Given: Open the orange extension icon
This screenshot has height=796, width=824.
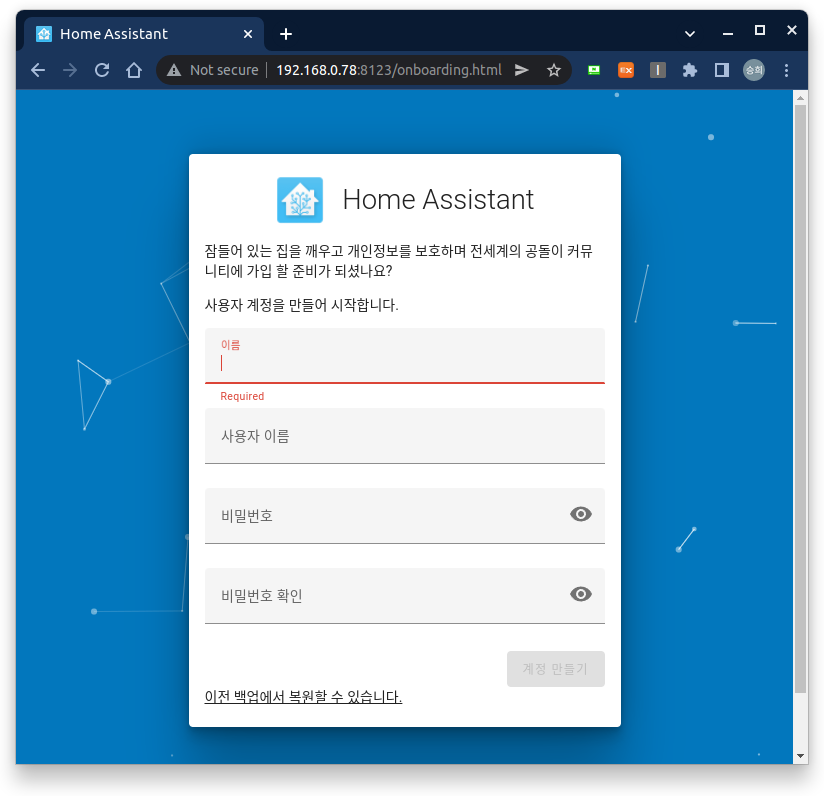Looking at the screenshot, I should click(626, 70).
